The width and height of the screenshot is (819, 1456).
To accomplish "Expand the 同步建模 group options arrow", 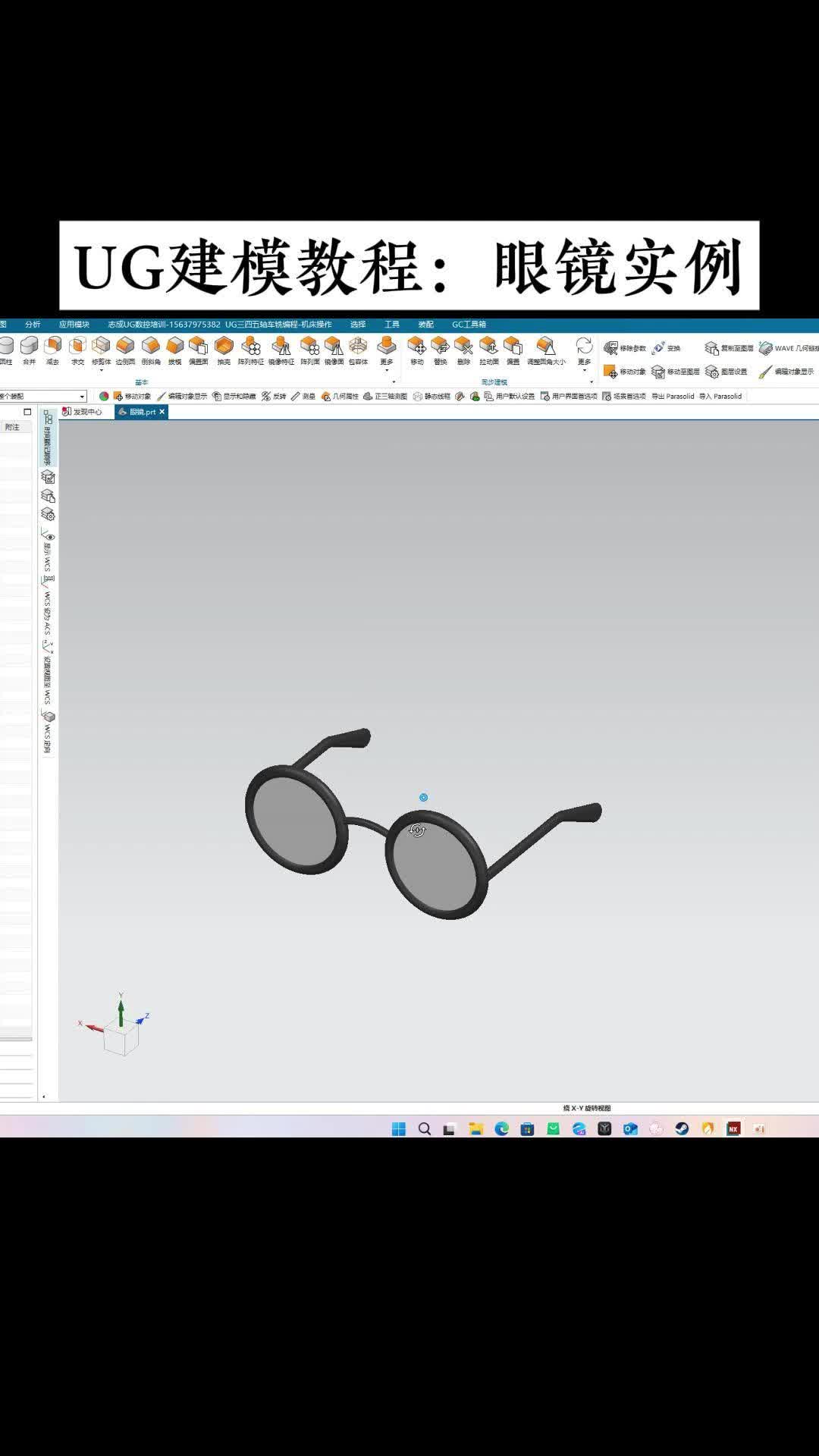I will coord(591,382).
